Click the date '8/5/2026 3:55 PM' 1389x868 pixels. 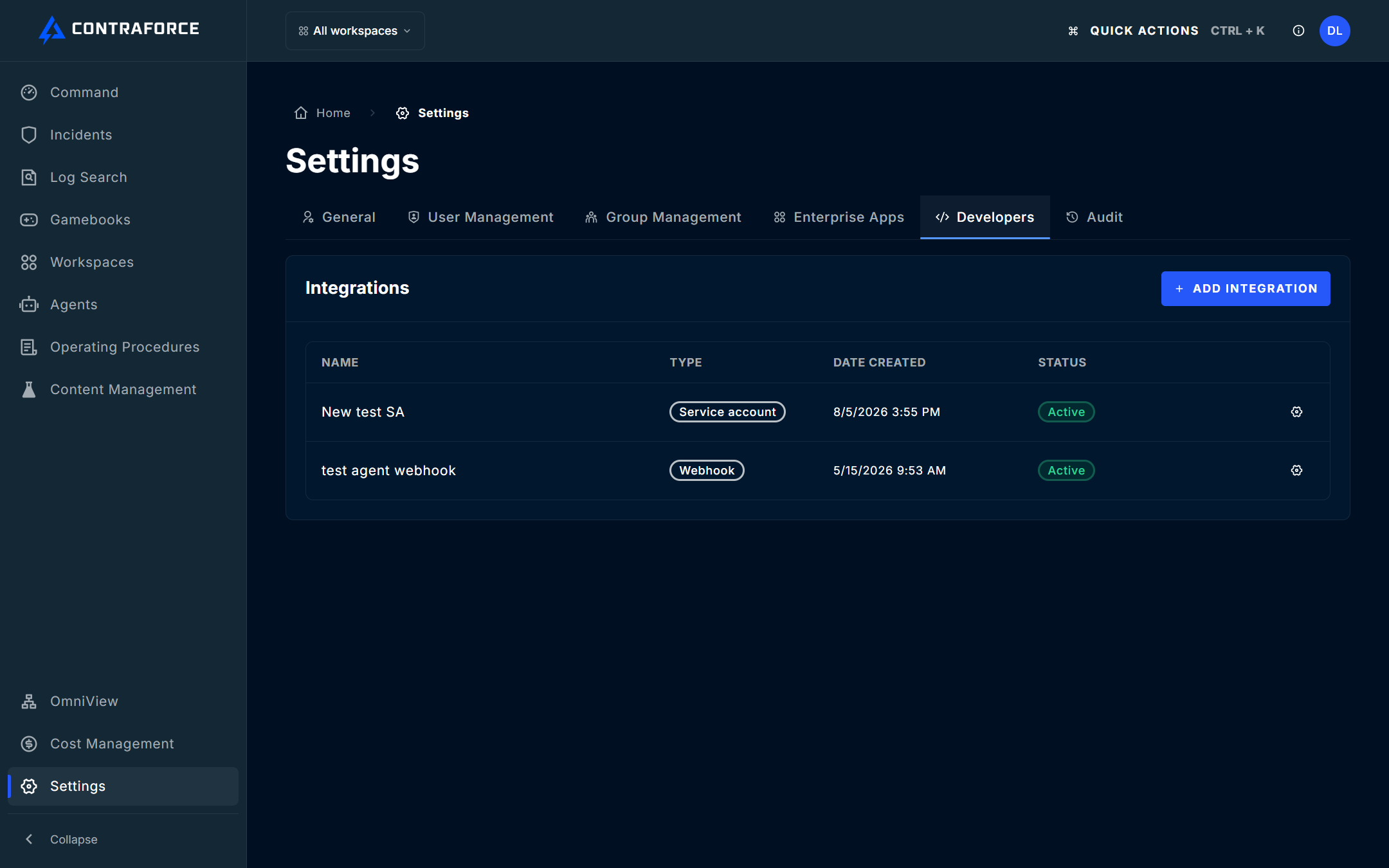point(887,412)
